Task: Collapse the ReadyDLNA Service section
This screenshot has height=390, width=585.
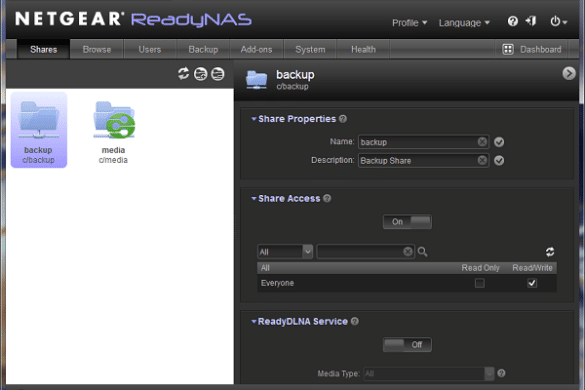Action: point(254,321)
